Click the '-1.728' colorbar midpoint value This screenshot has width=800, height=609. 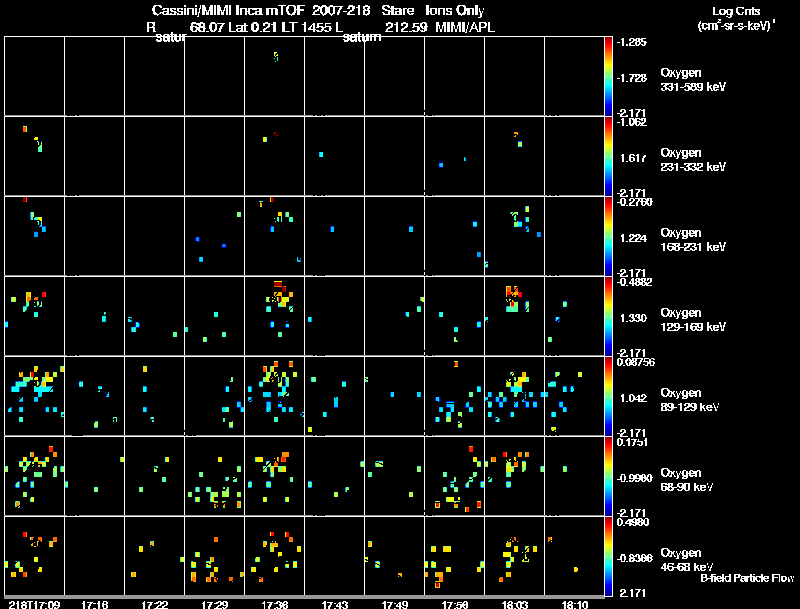coord(632,78)
